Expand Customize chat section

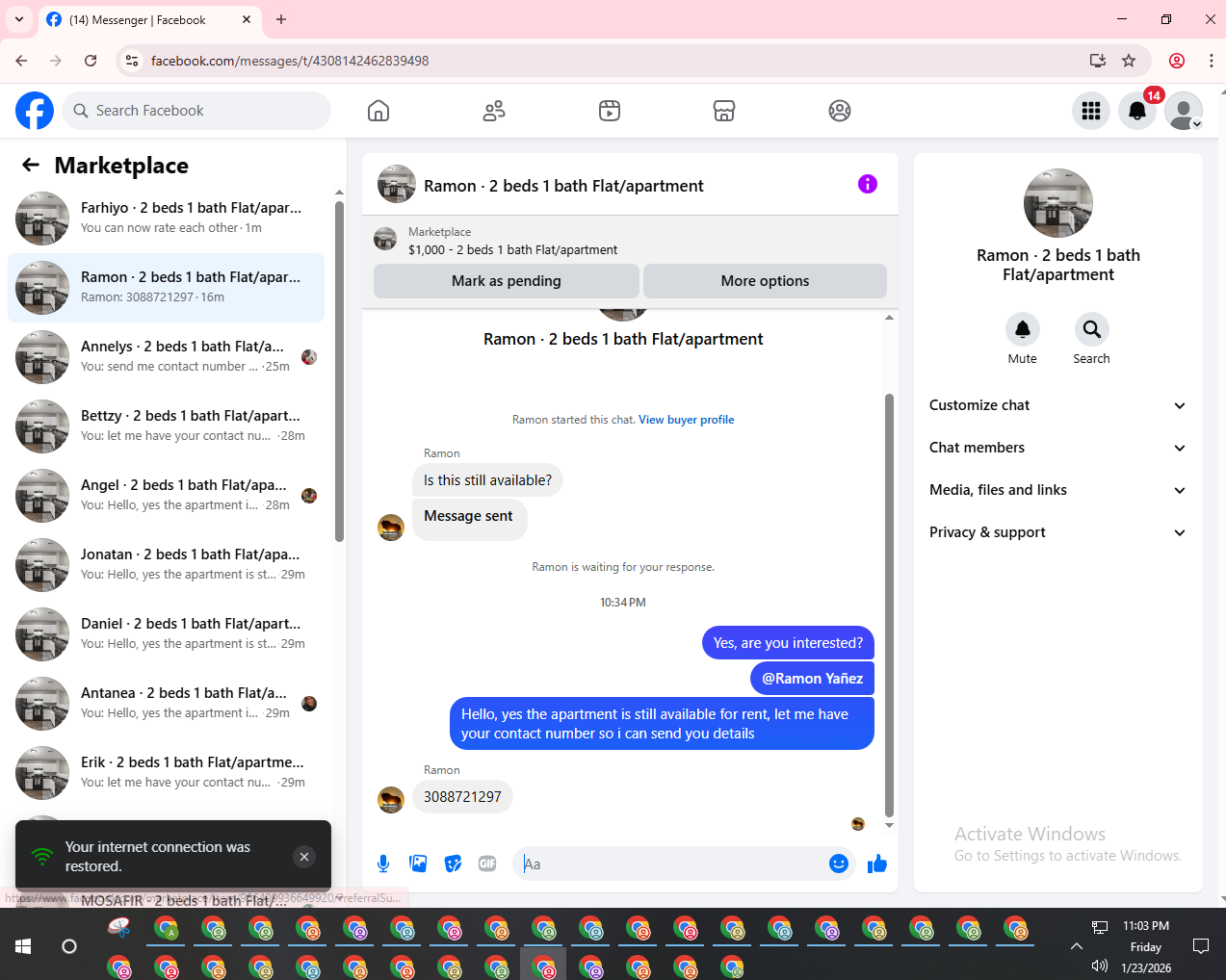coord(1057,405)
